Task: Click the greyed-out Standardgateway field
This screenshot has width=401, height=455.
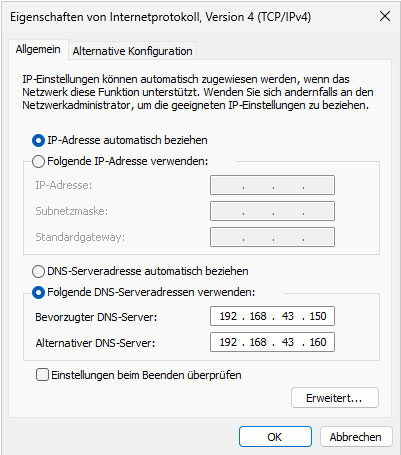Action: pos(272,237)
